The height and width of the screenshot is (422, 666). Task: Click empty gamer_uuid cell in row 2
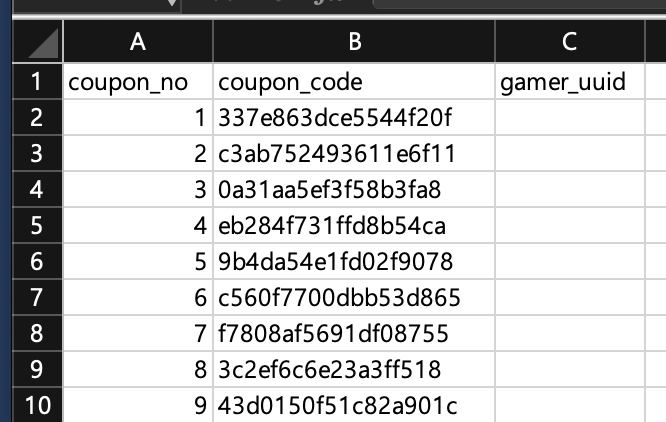click(568, 118)
